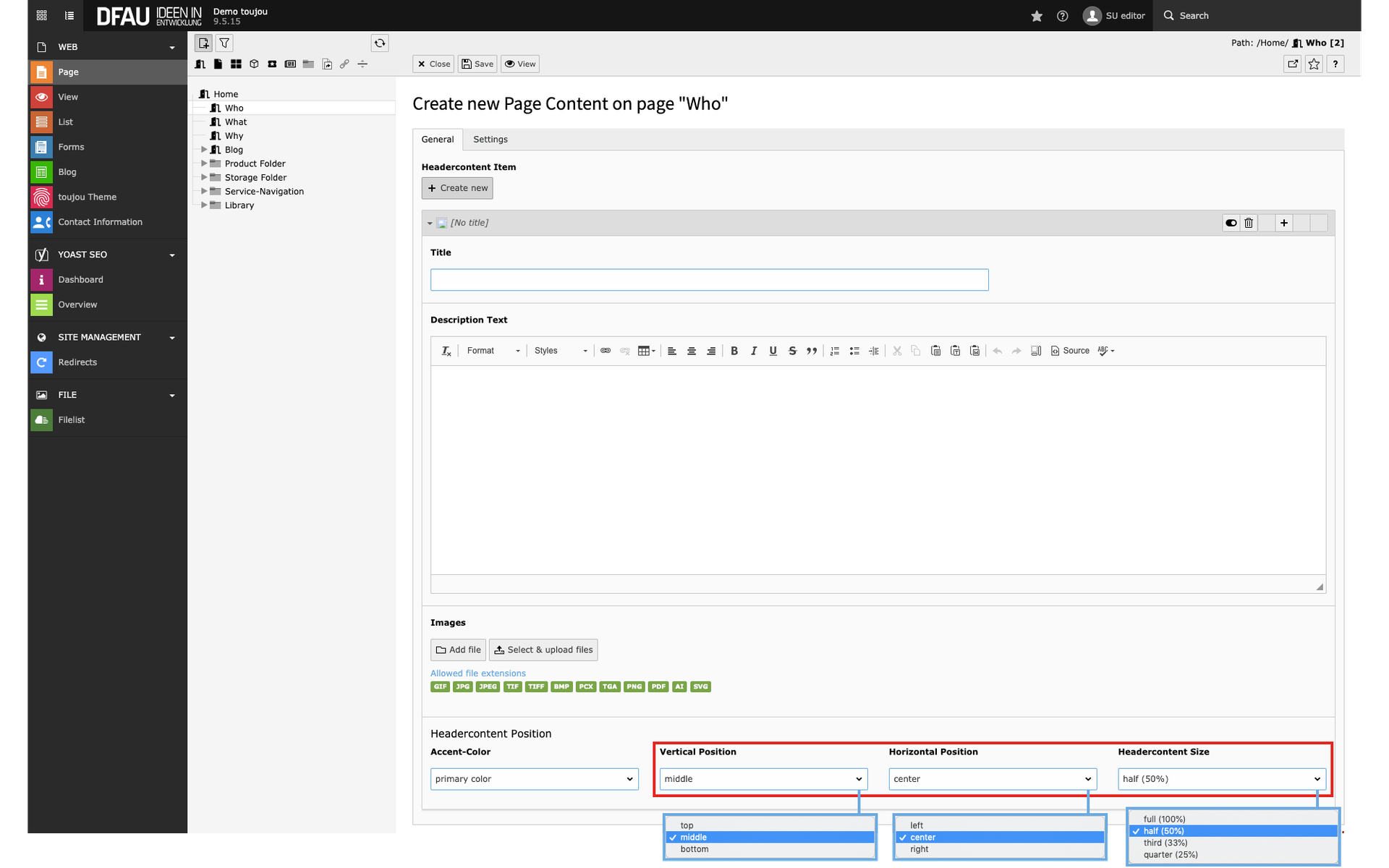Click Select & upload files button
1389x868 pixels.
tap(543, 650)
